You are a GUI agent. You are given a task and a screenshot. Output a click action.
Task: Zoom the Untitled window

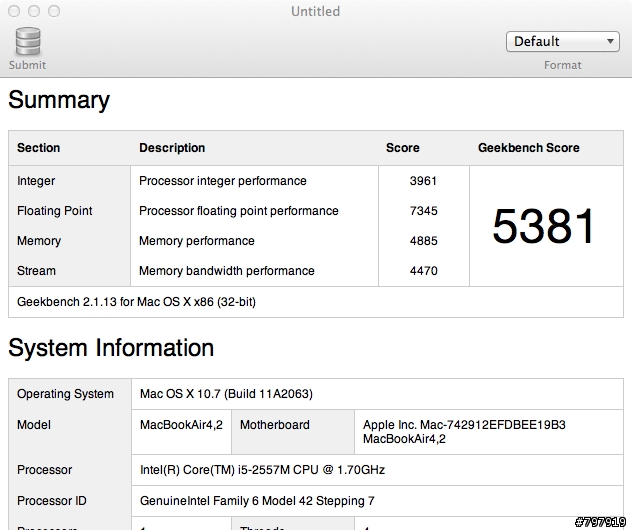pyautogui.click(x=54, y=11)
